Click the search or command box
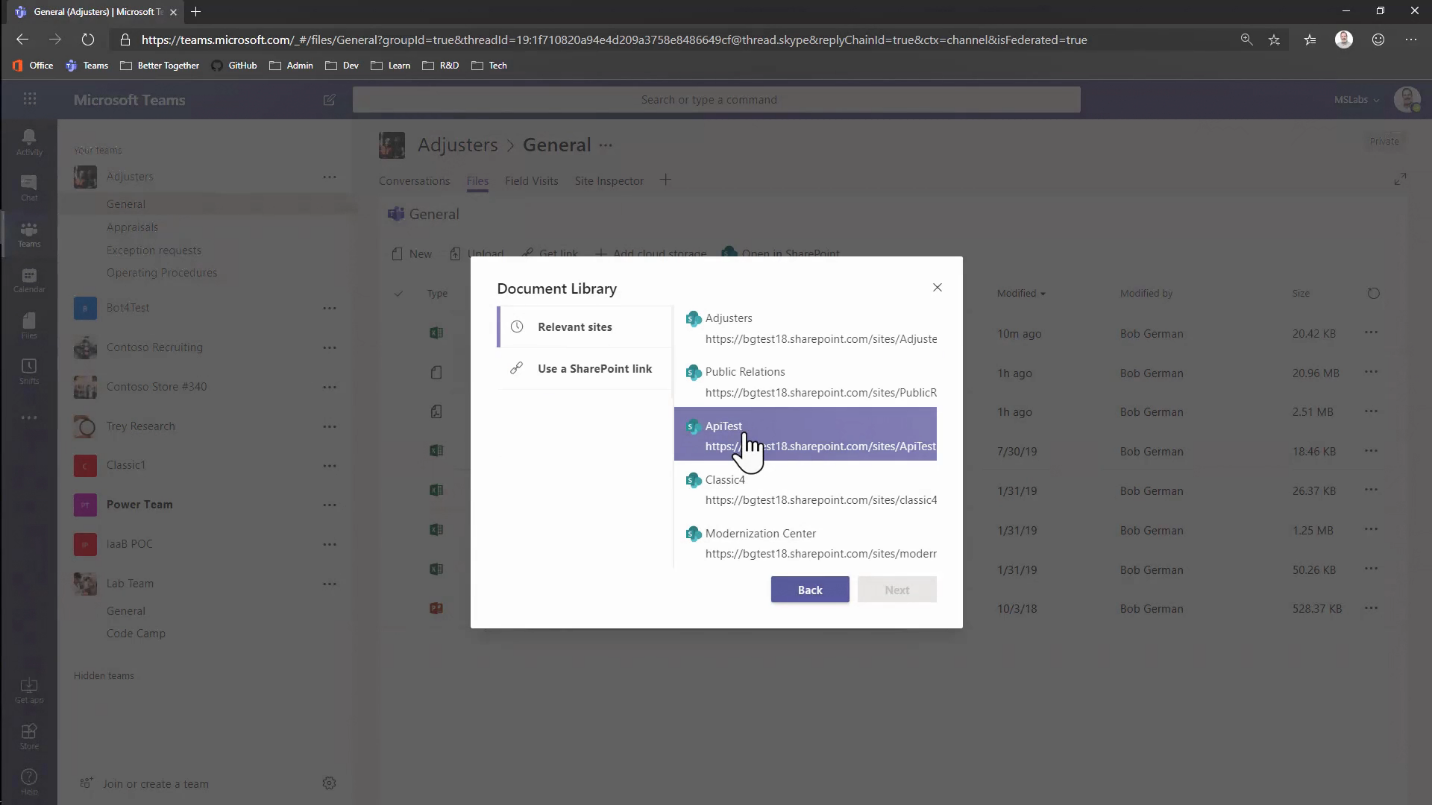 (716, 99)
